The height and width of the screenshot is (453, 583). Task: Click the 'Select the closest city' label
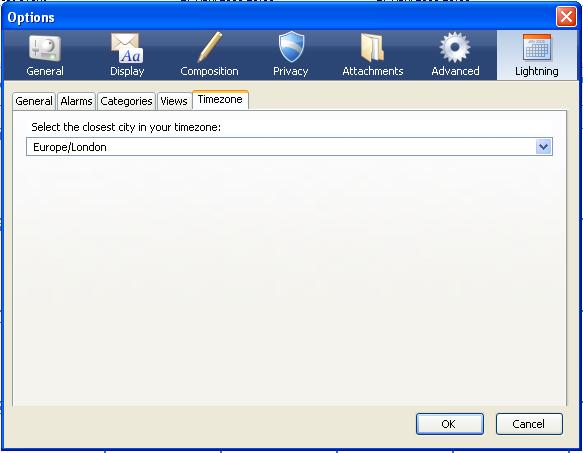126,127
